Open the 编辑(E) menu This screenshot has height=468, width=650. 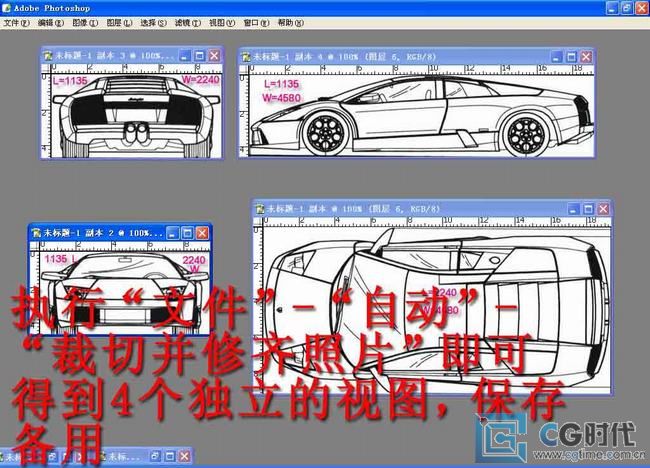51,23
